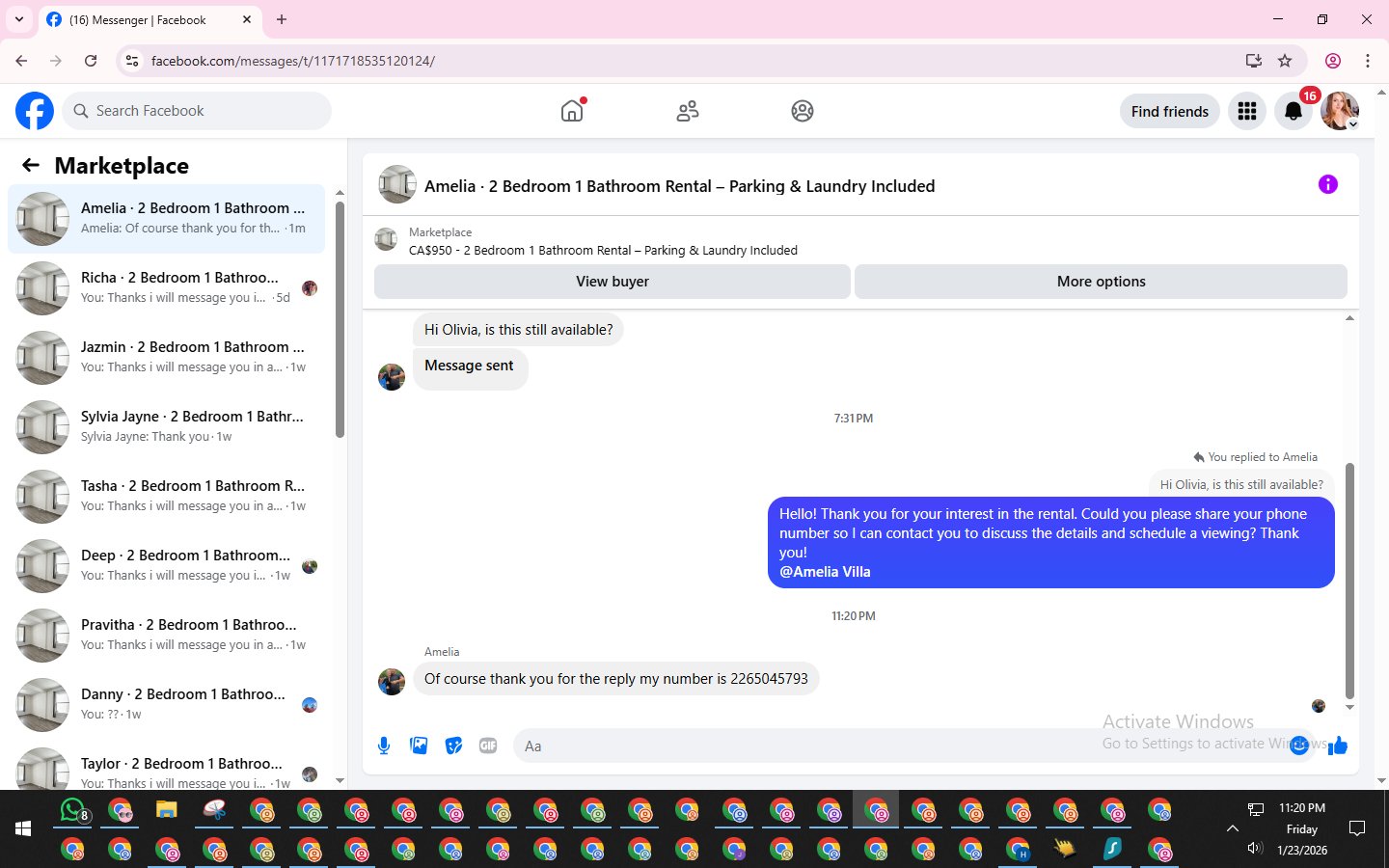This screenshot has height=868, width=1389.
Task: Open the Sylvia Jayne conversation
Action: click(166, 427)
